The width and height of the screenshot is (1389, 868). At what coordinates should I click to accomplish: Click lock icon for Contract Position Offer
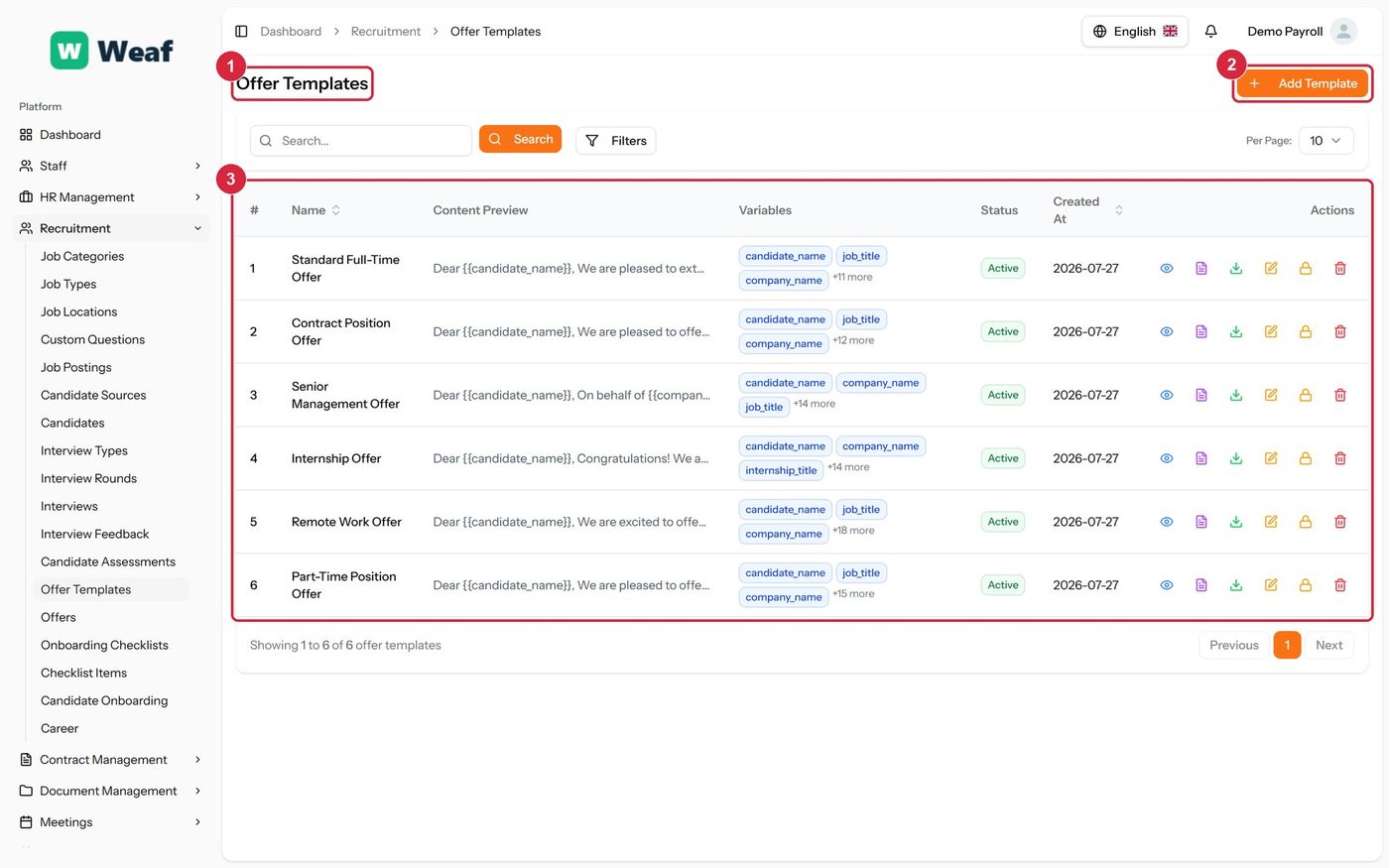coord(1306,332)
